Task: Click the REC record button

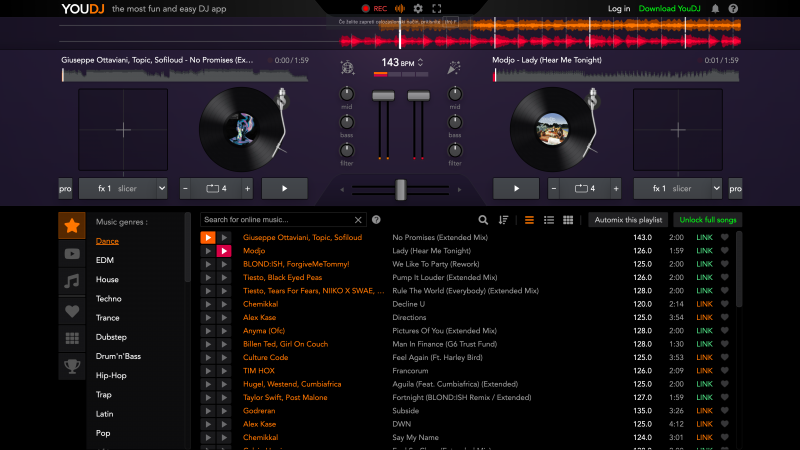Action: click(x=374, y=8)
